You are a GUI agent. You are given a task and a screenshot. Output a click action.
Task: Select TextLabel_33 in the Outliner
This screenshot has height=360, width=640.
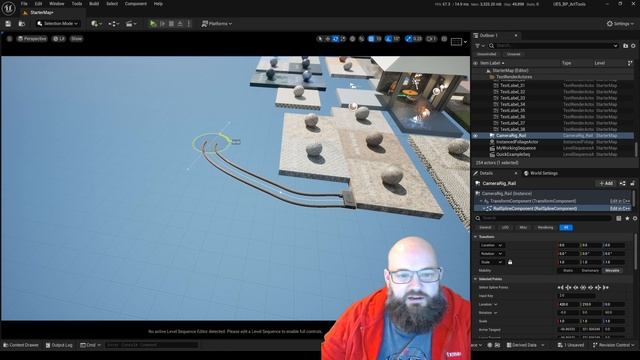[513, 98]
